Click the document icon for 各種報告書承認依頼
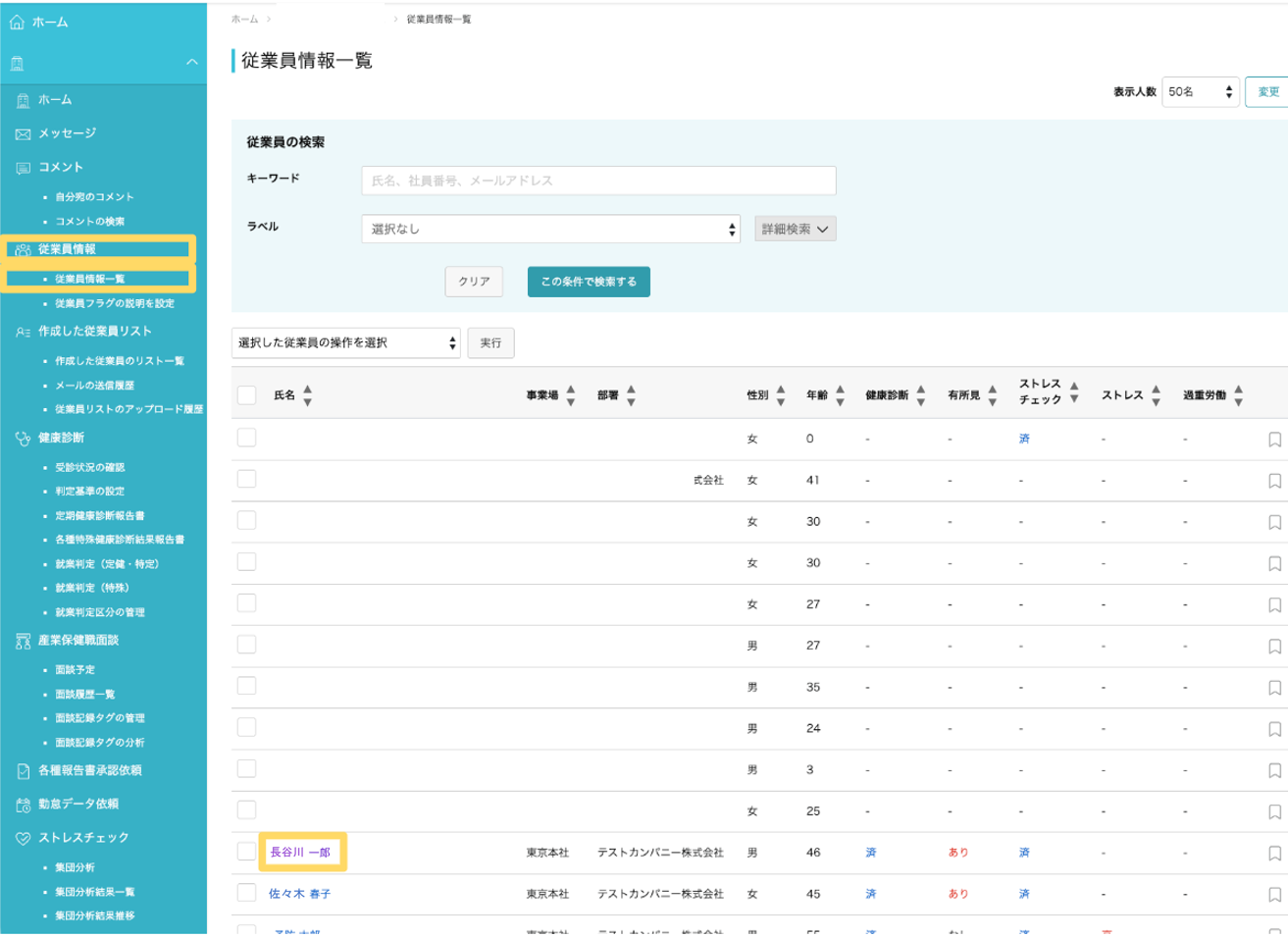The width and height of the screenshot is (1288, 937). (23, 771)
